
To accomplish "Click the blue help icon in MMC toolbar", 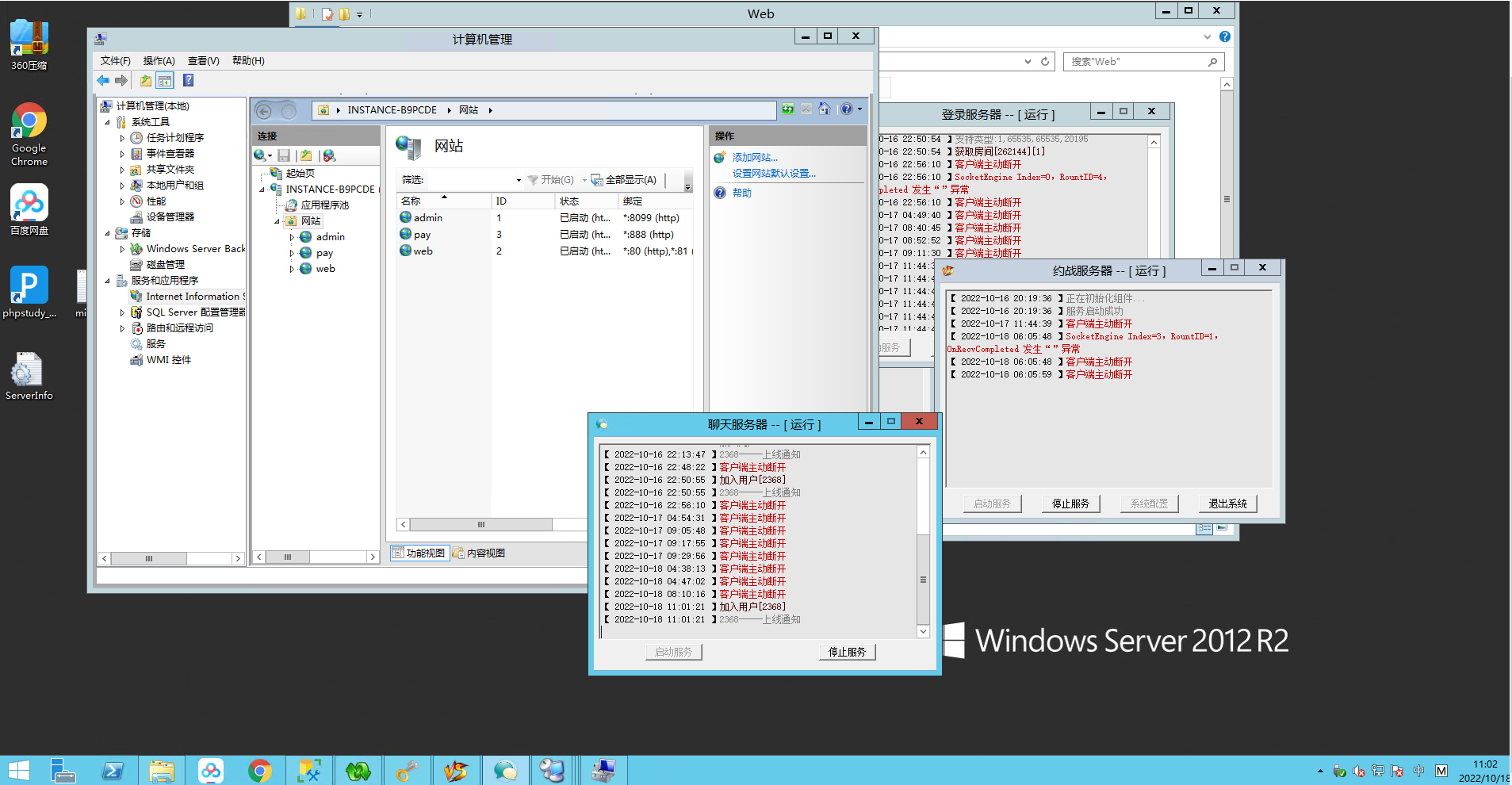I will tap(188, 80).
